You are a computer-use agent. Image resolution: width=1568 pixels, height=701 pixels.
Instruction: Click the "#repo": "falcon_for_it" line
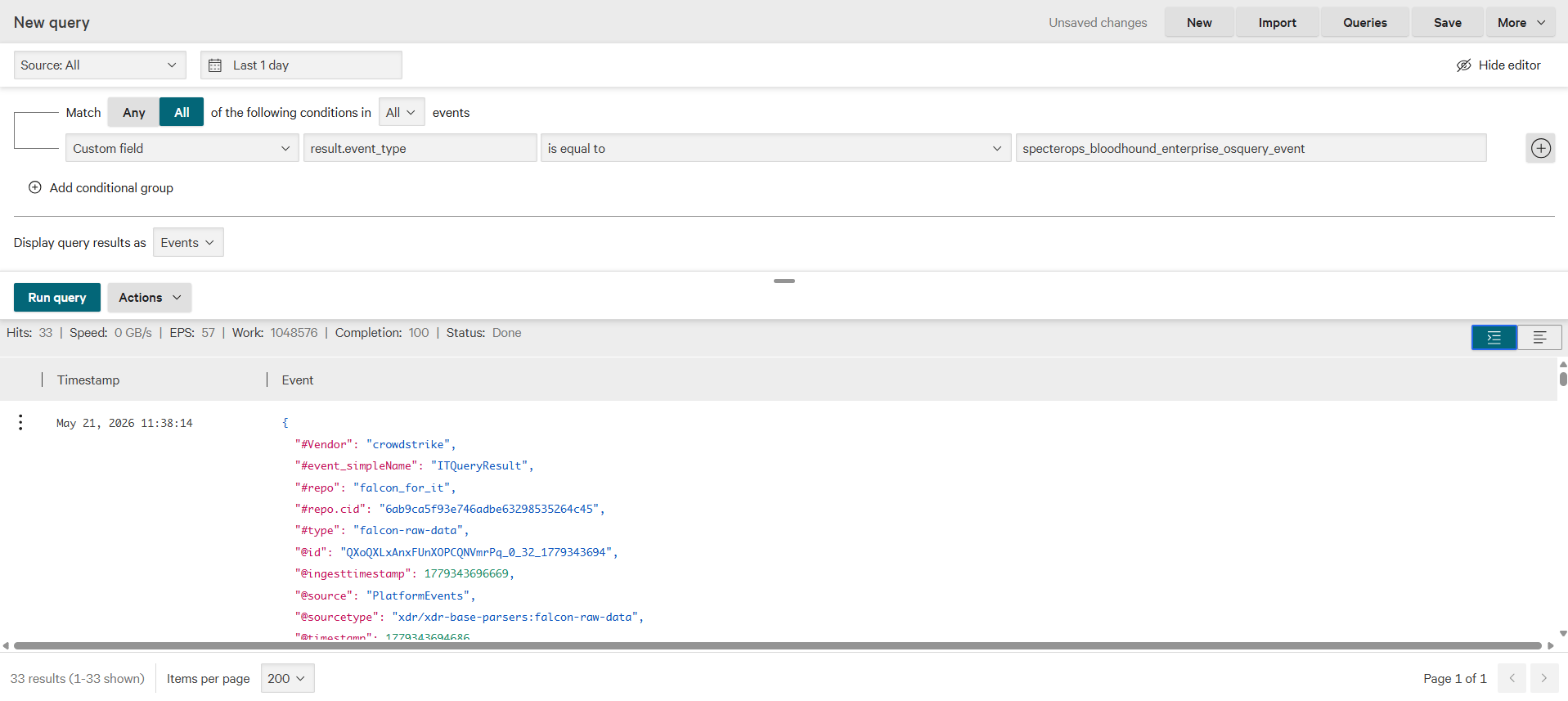375,488
